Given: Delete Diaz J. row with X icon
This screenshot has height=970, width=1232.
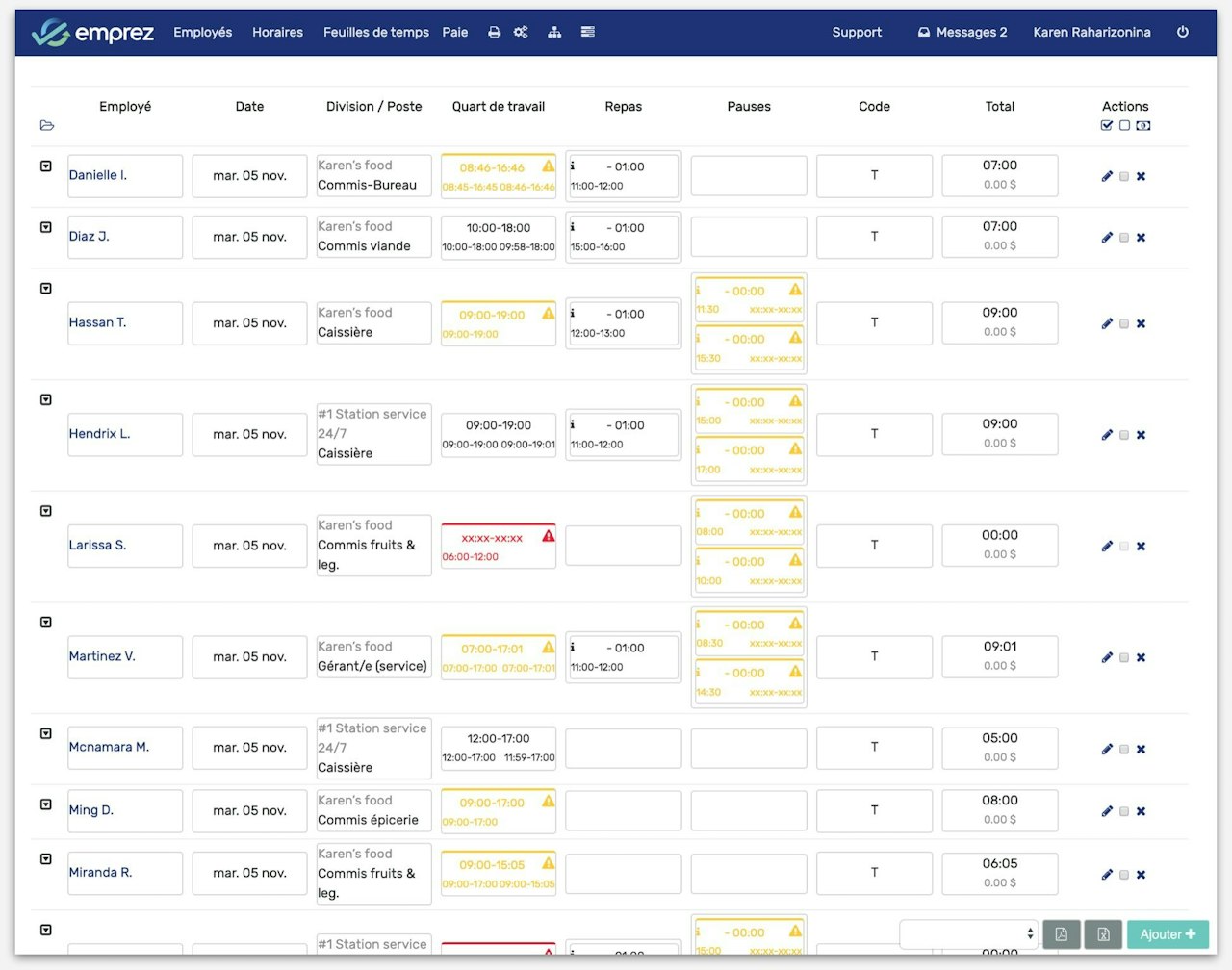Looking at the screenshot, I should pyautogui.click(x=1141, y=238).
